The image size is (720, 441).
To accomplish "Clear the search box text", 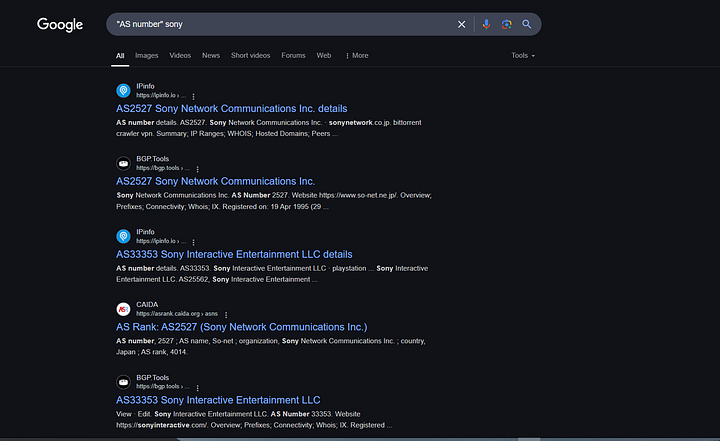I will click(x=462, y=24).
